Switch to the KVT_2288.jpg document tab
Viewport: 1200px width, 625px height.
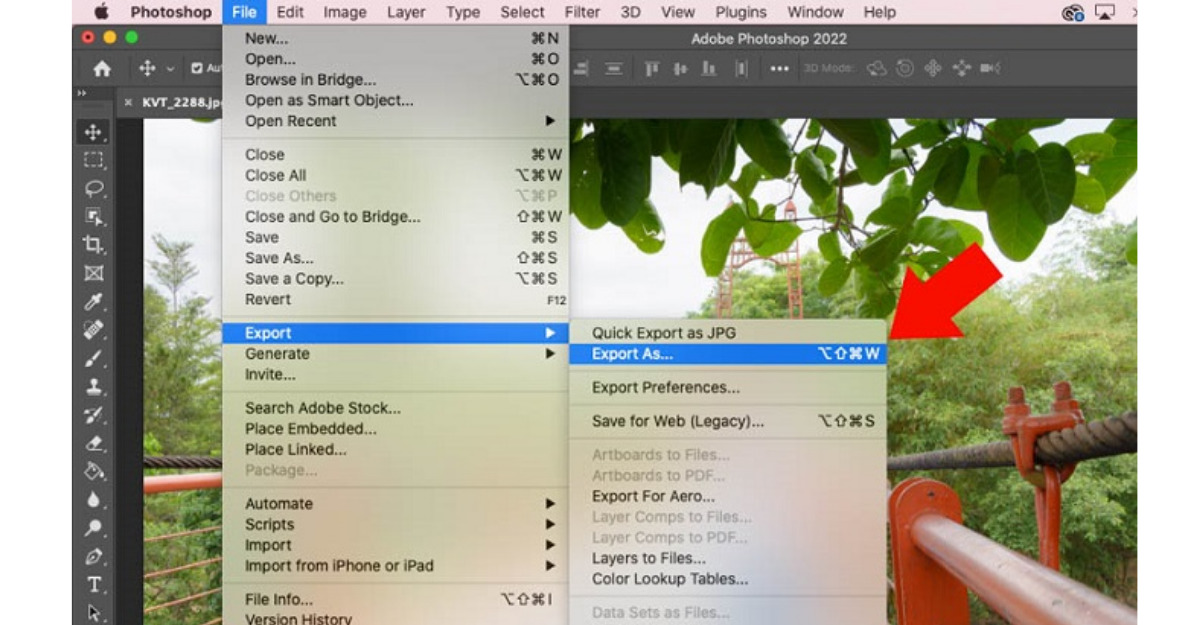point(182,102)
